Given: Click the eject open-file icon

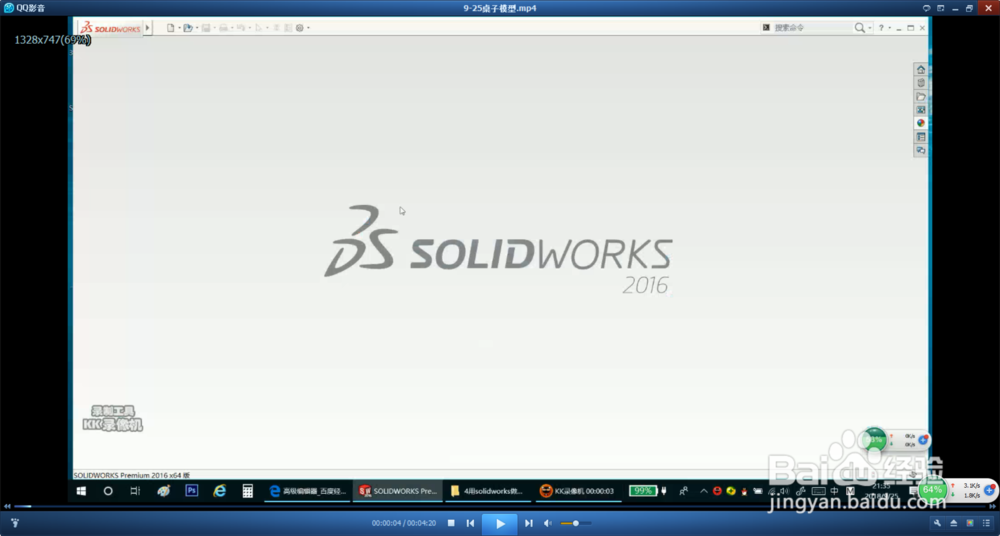Looking at the screenshot, I should click(x=953, y=523).
